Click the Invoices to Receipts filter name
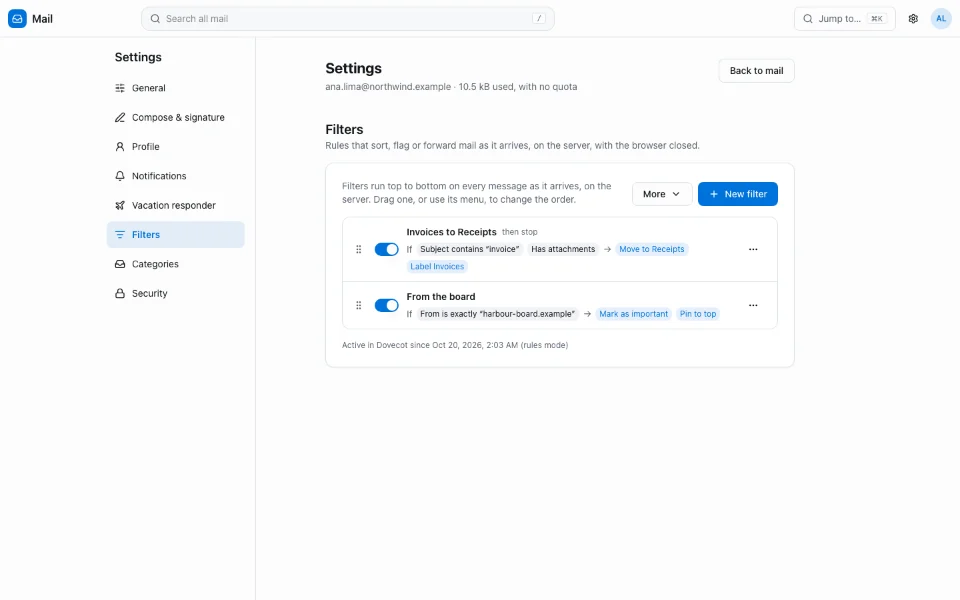The height and width of the screenshot is (600, 960). (451, 232)
